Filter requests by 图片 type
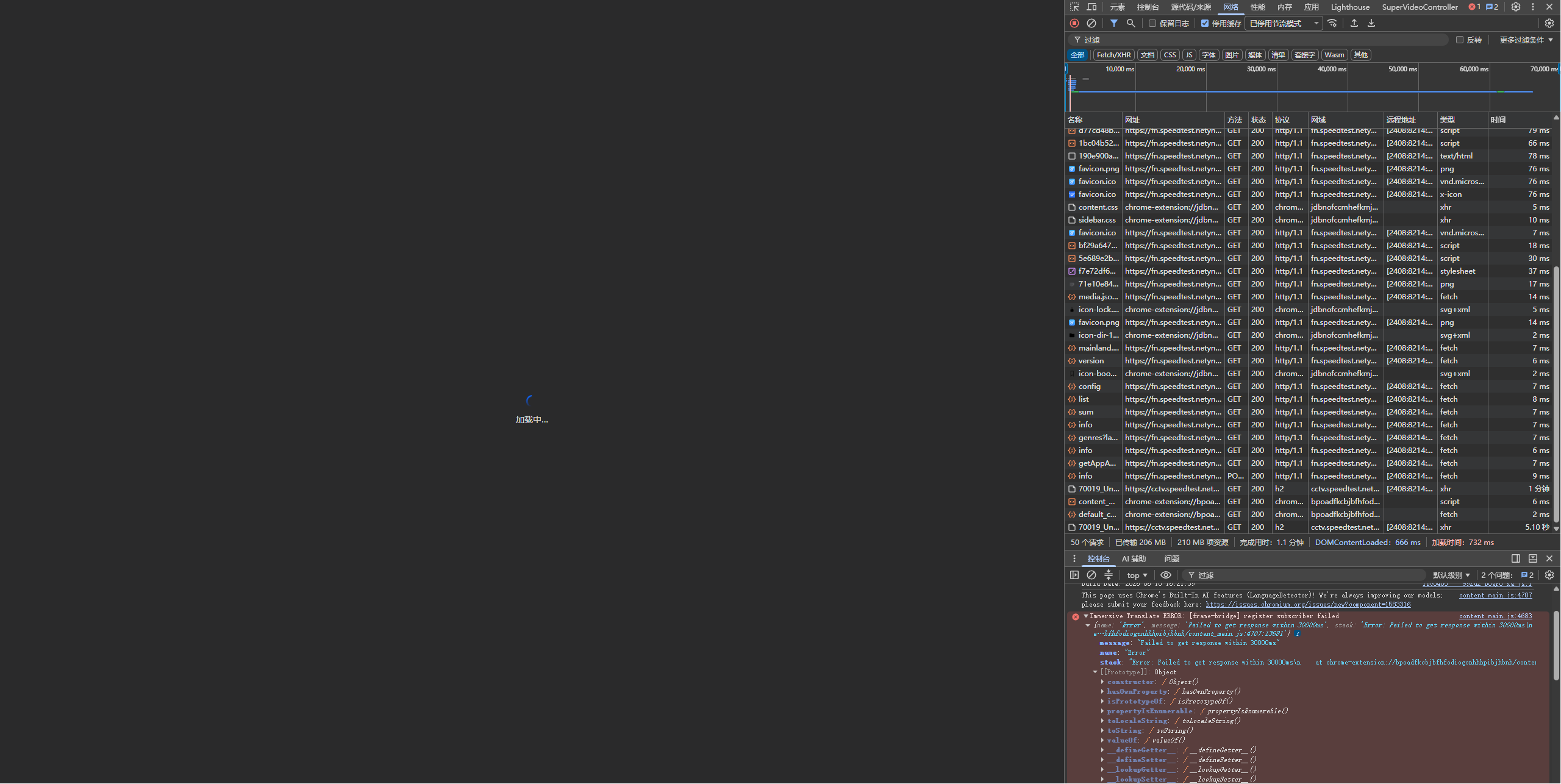Screen dimensions: 1561x784 tap(1232, 55)
